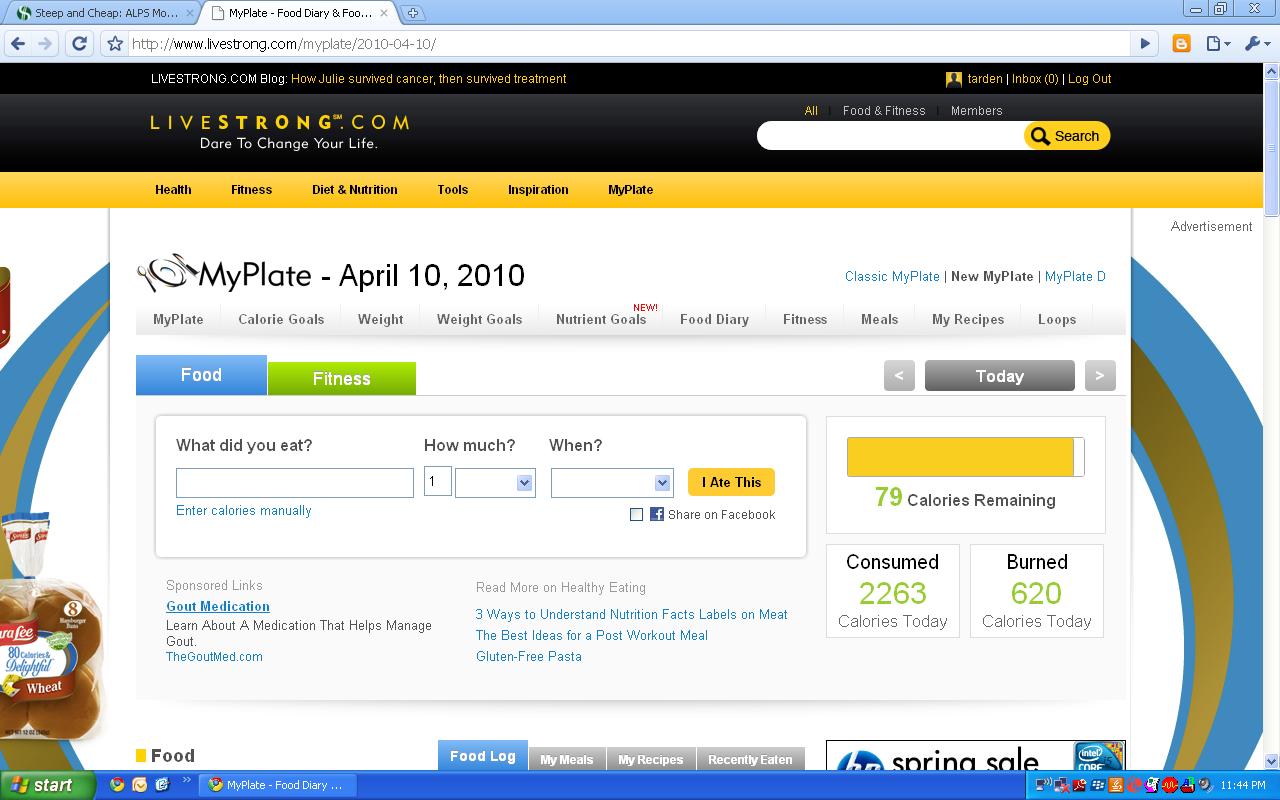The height and width of the screenshot is (800, 1280).
Task: Open Inspiration in the yellow bar
Action: (538, 189)
